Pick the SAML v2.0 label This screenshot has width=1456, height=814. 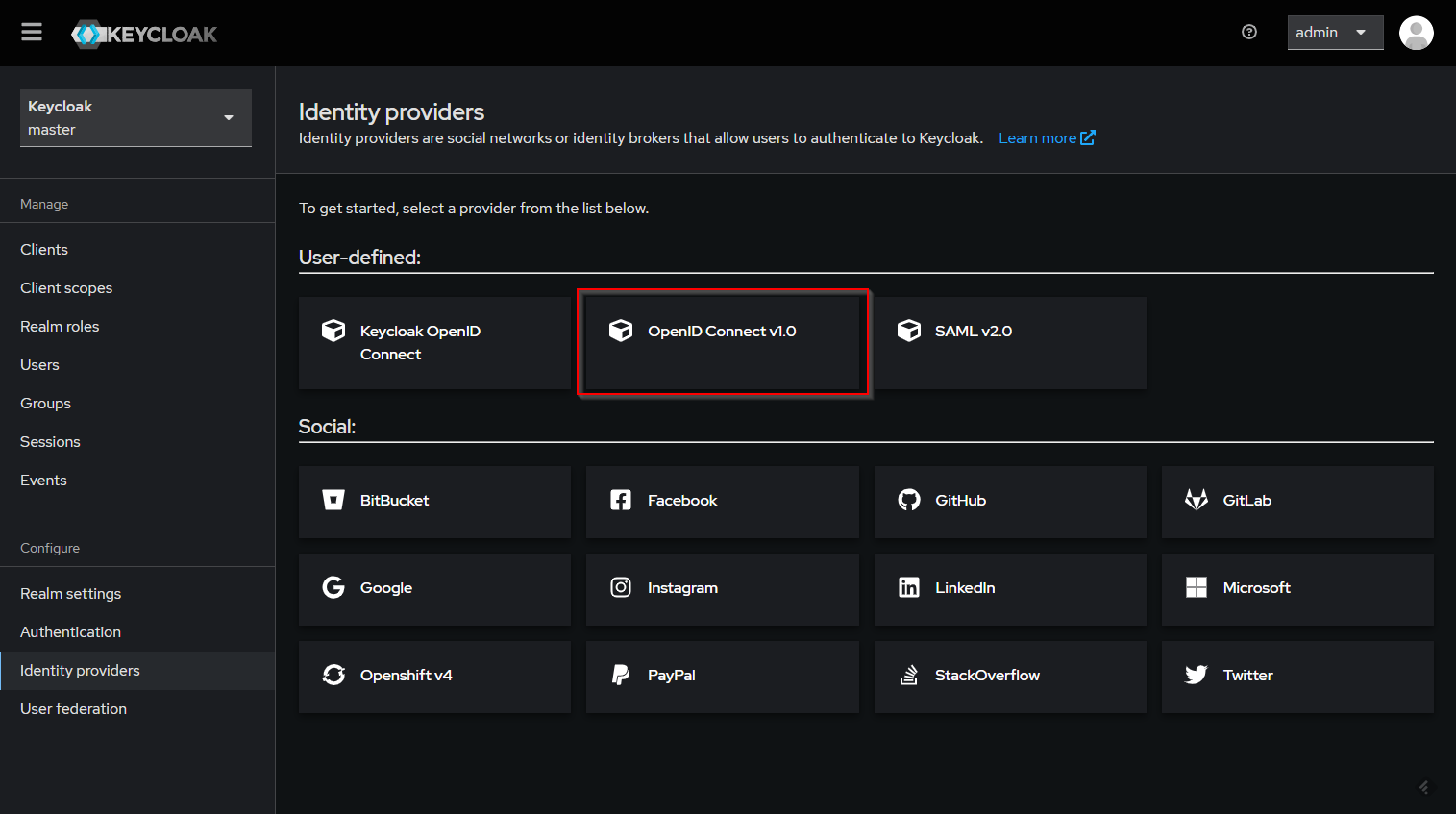click(974, 331)
